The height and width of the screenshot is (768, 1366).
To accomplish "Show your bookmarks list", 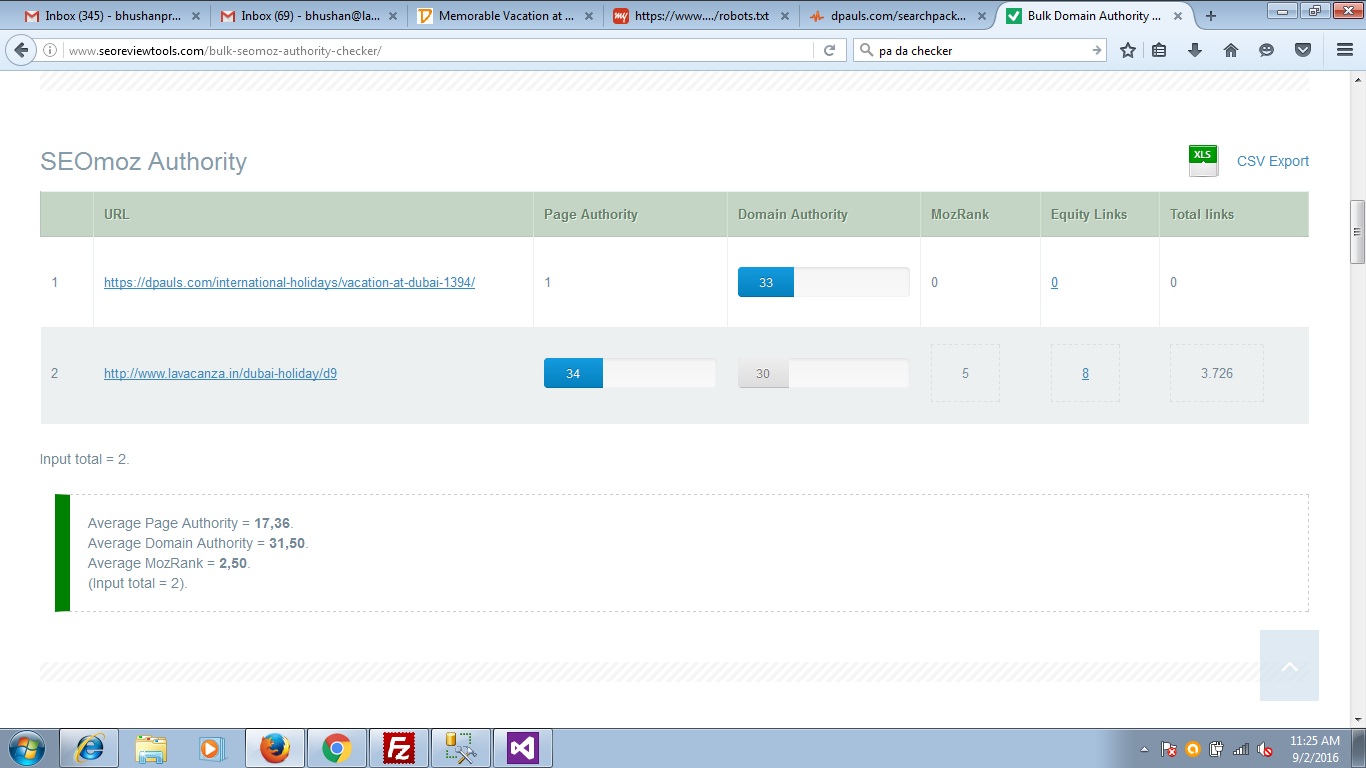I will 1159,50.
